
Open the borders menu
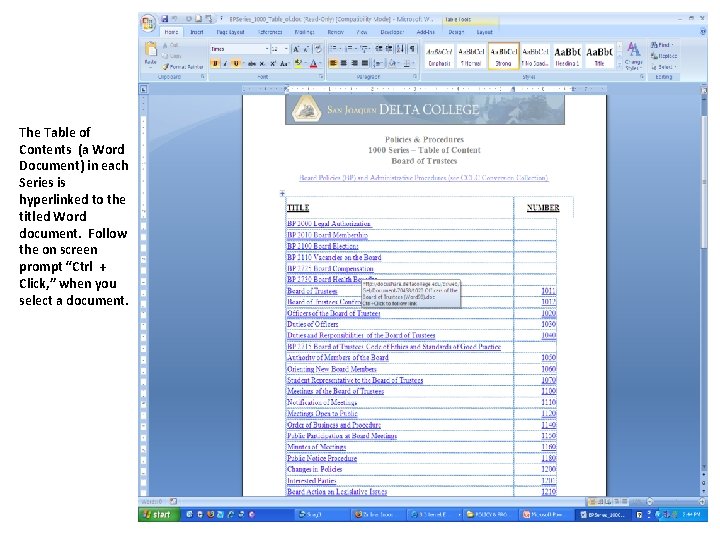click(x=408, y=63)
